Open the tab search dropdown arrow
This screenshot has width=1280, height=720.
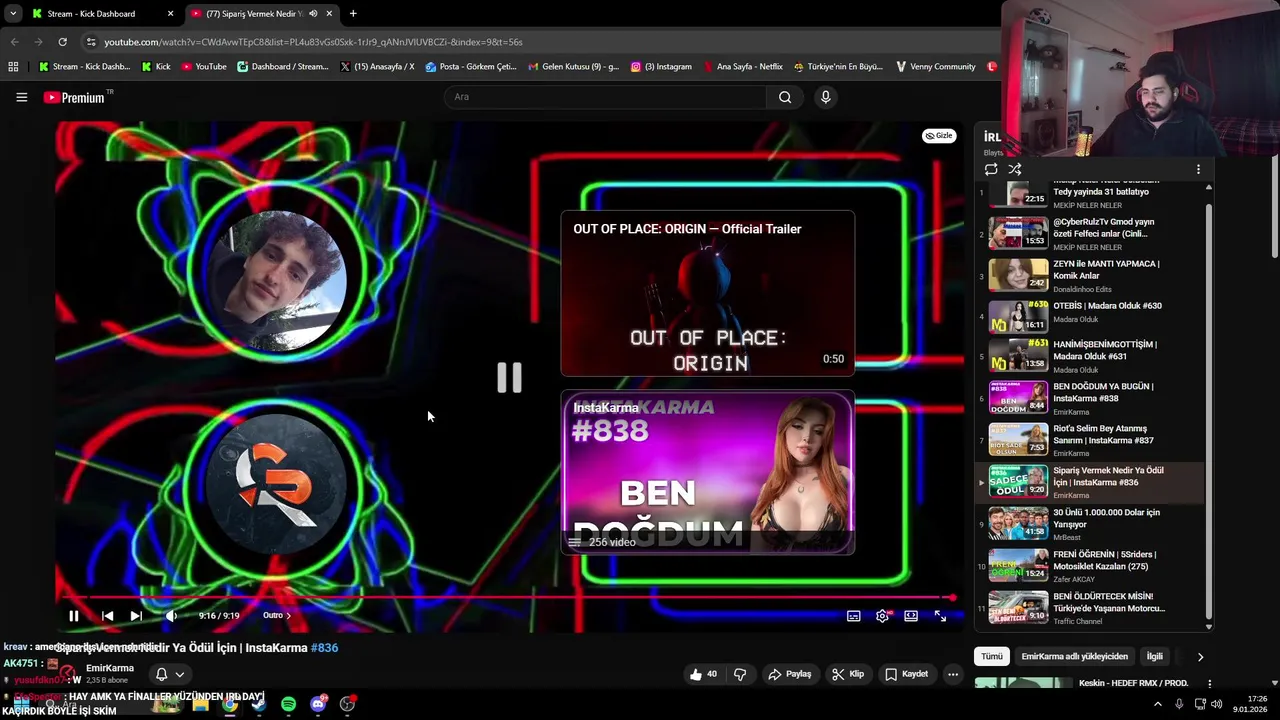point(12,14)
